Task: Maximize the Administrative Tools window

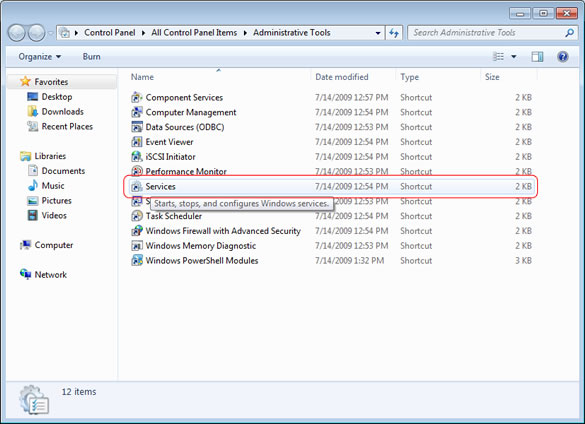Action: [543, 13]
